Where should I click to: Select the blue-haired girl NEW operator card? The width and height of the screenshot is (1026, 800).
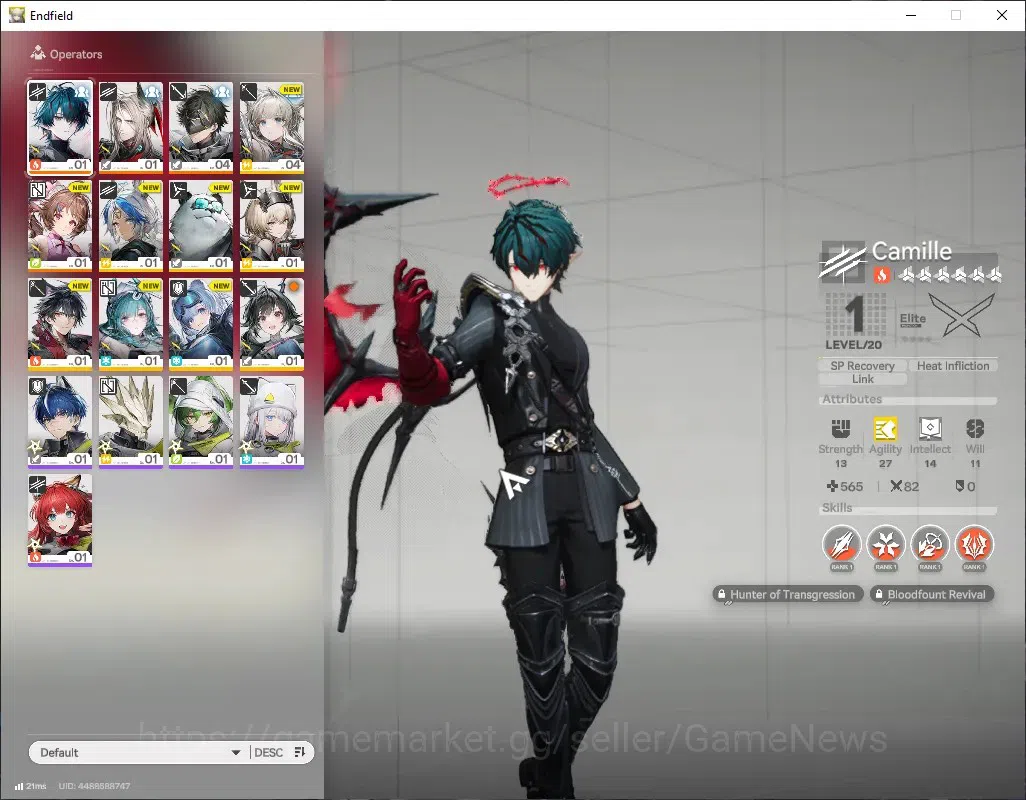click(201, 324)
